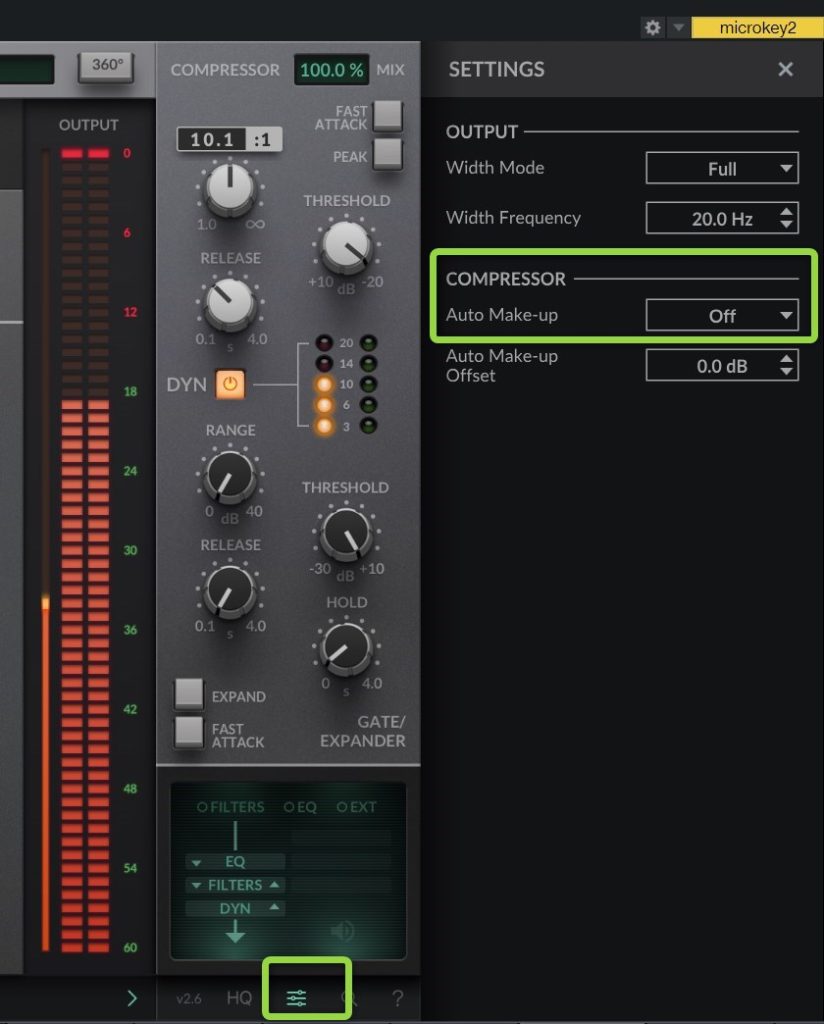Image resolution: width=824 pixels, height=1024 pixels.
Task: Click the compressor ratio value field
Action: (213, 140)
